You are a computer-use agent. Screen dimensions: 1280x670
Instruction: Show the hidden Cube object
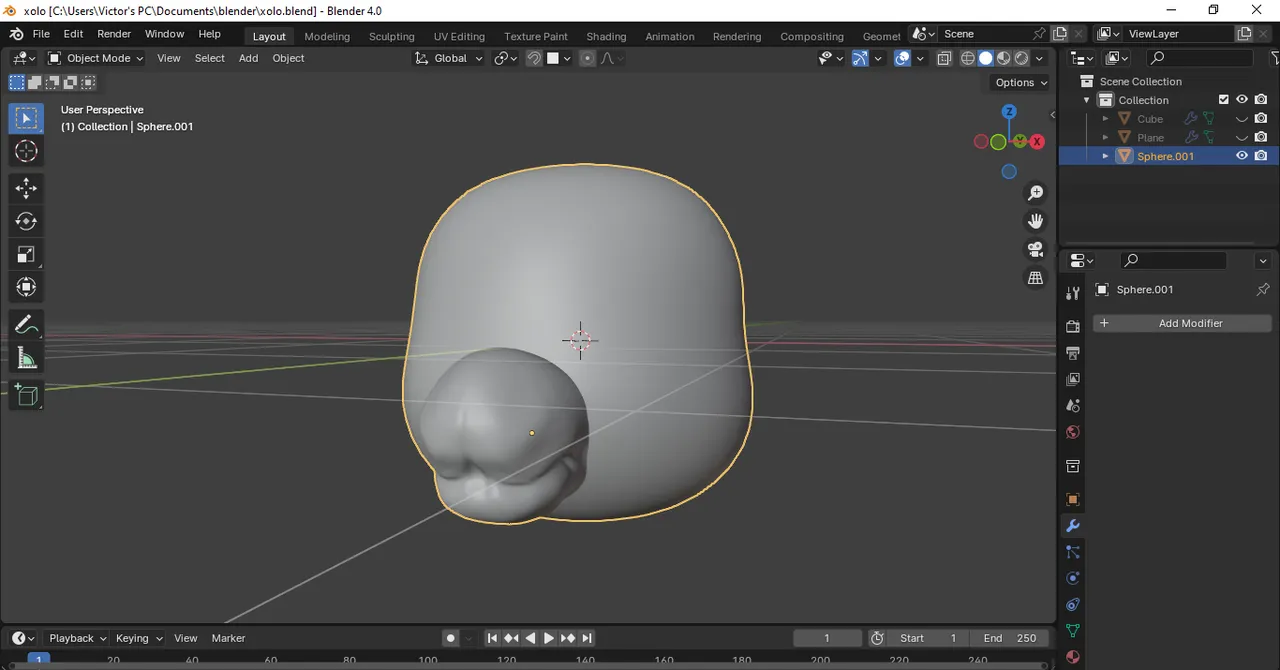pos(1242,119)
